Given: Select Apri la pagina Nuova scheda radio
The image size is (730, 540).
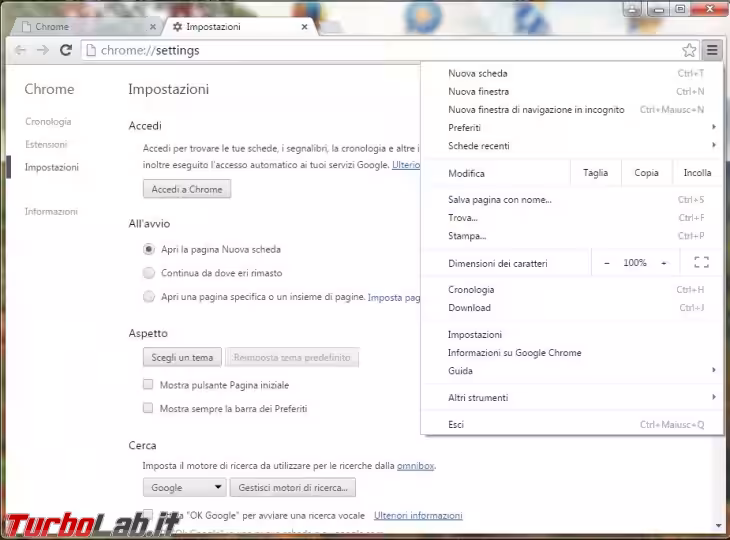Looking at the screenshot, I should click(149, 250).
